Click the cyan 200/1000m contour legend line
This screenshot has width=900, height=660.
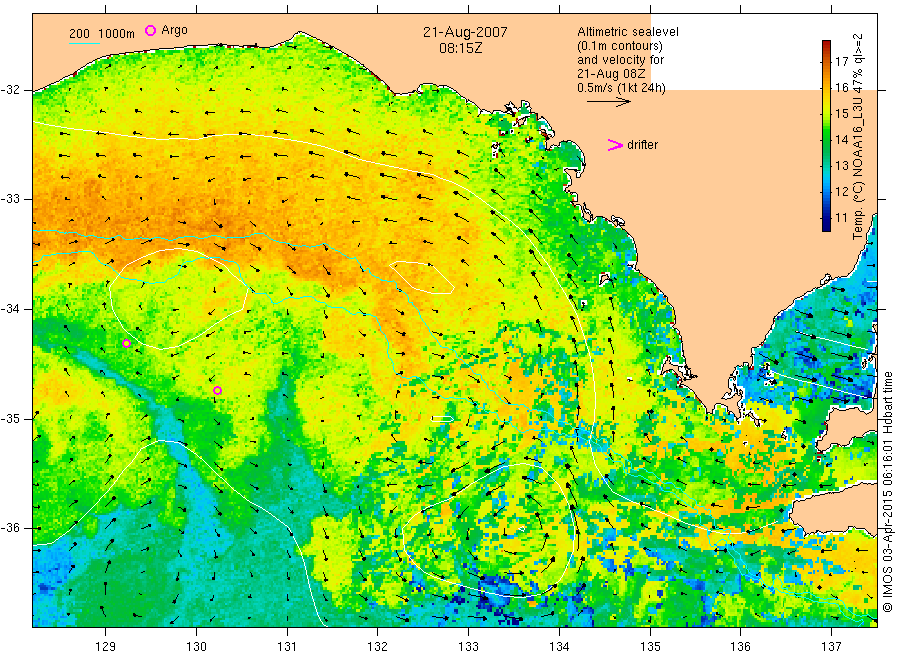[84, 43]
